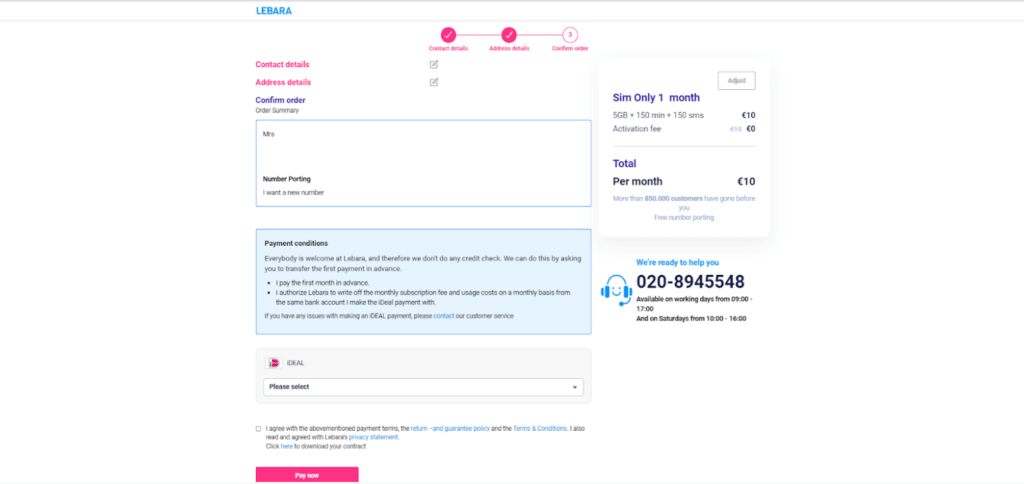The width and height of the screenshot is (1024, 484).
Task: Click 'here' to download your contract
Action: [x=287, y=446]
